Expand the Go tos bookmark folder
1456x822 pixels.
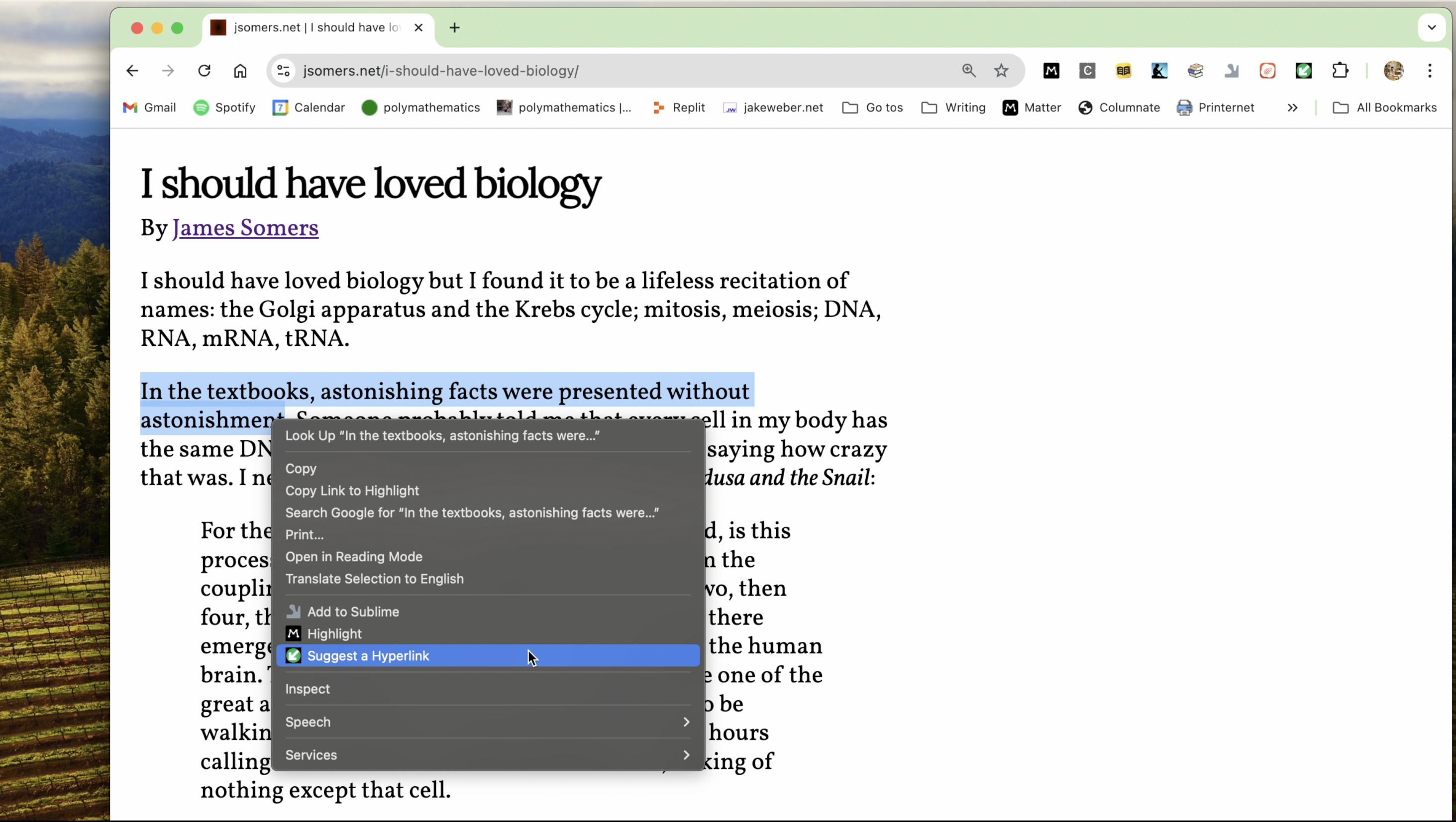coord(872,107)
